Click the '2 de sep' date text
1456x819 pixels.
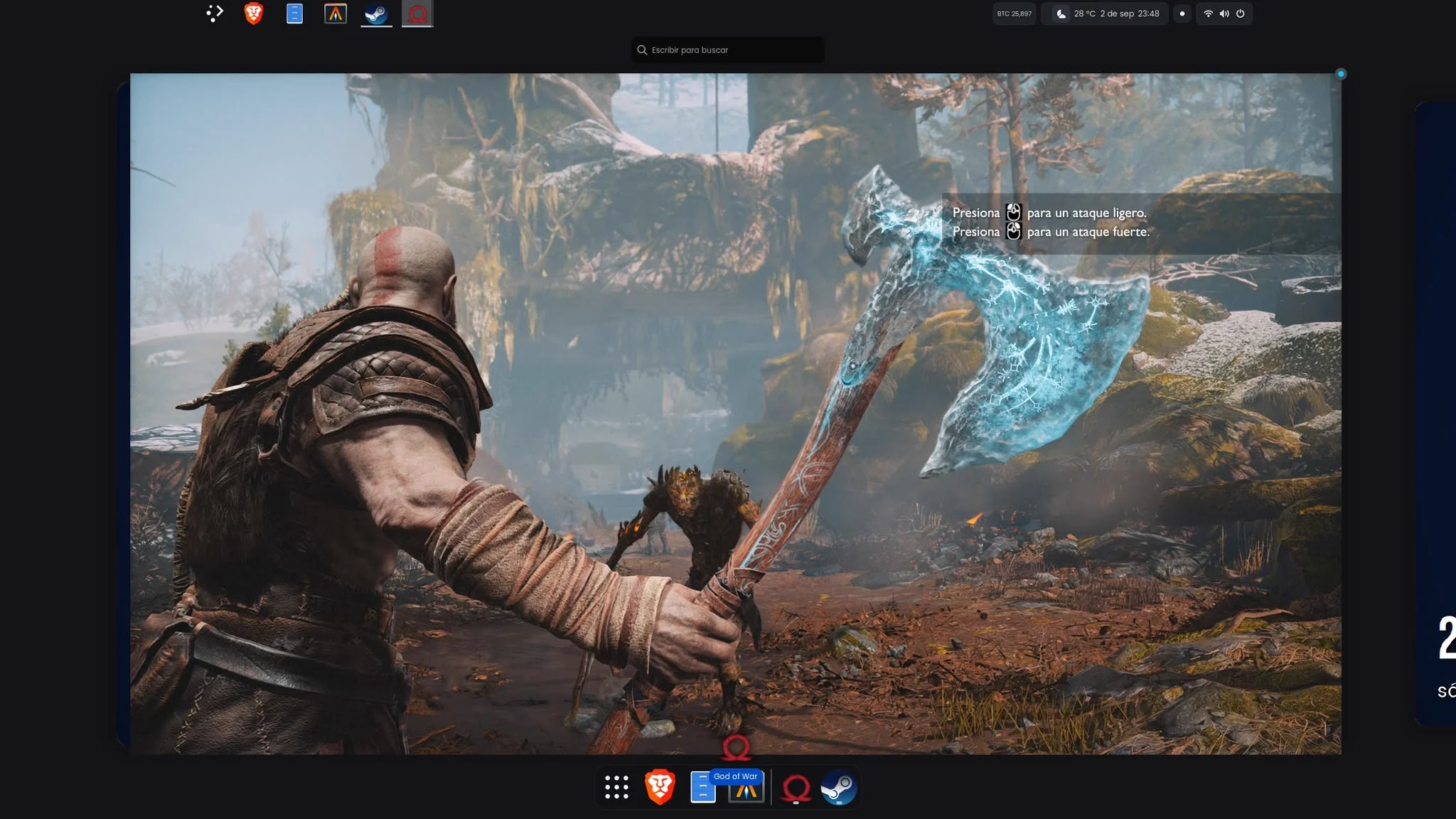[x=1117, y=14]
